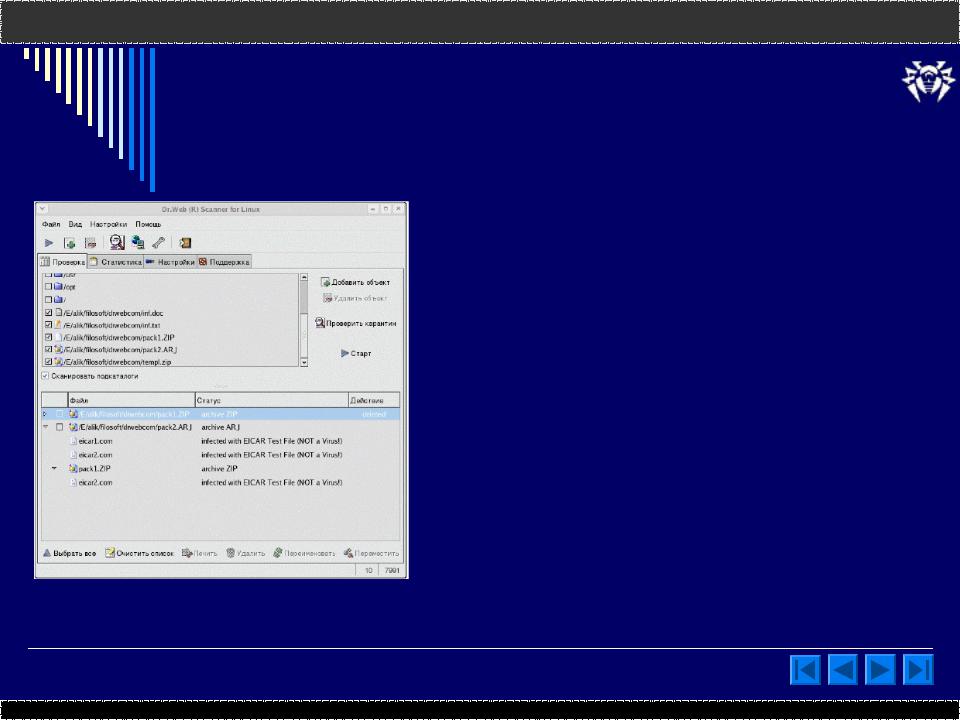Screen dimensions: 960x720
Task: Open the Настройки menu in the menu bar
Action: [x=108, y=225]
